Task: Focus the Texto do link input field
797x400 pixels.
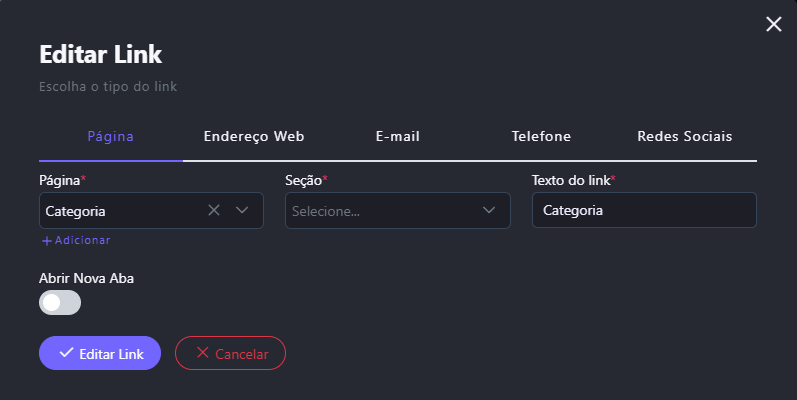Action: 644,211
